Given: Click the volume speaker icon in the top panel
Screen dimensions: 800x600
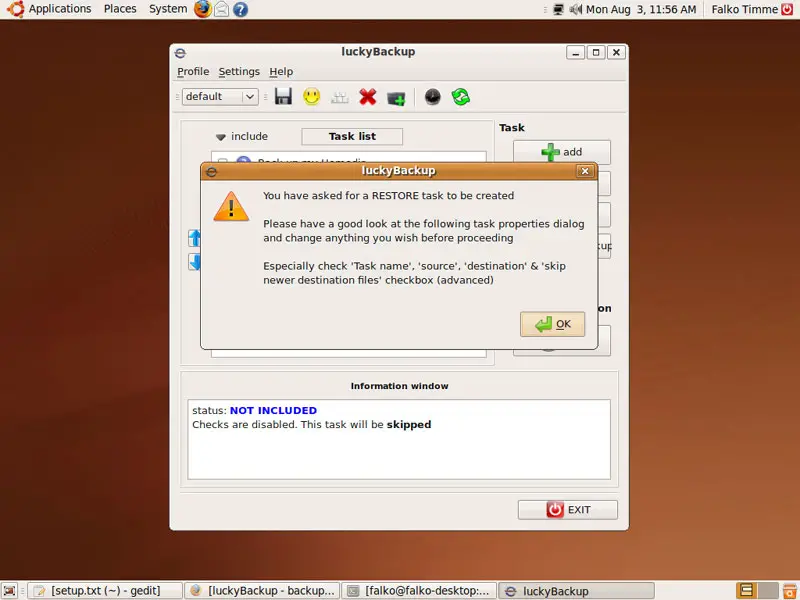Looking at the screenshot, I should (x=576, y=9).
